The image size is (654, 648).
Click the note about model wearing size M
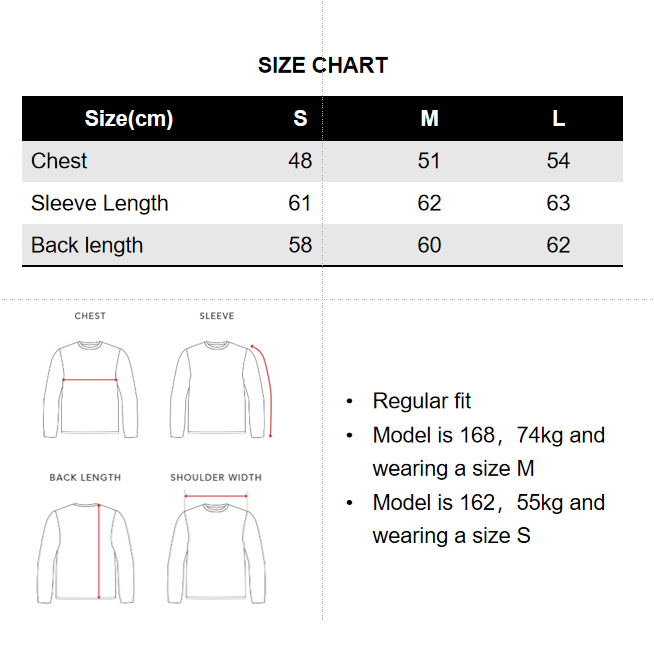tap(488, 451)
